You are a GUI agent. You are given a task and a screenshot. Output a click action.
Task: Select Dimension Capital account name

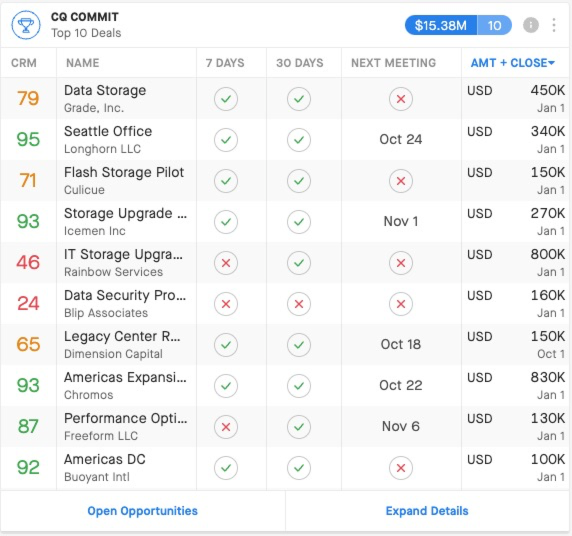tap(113, 354)
